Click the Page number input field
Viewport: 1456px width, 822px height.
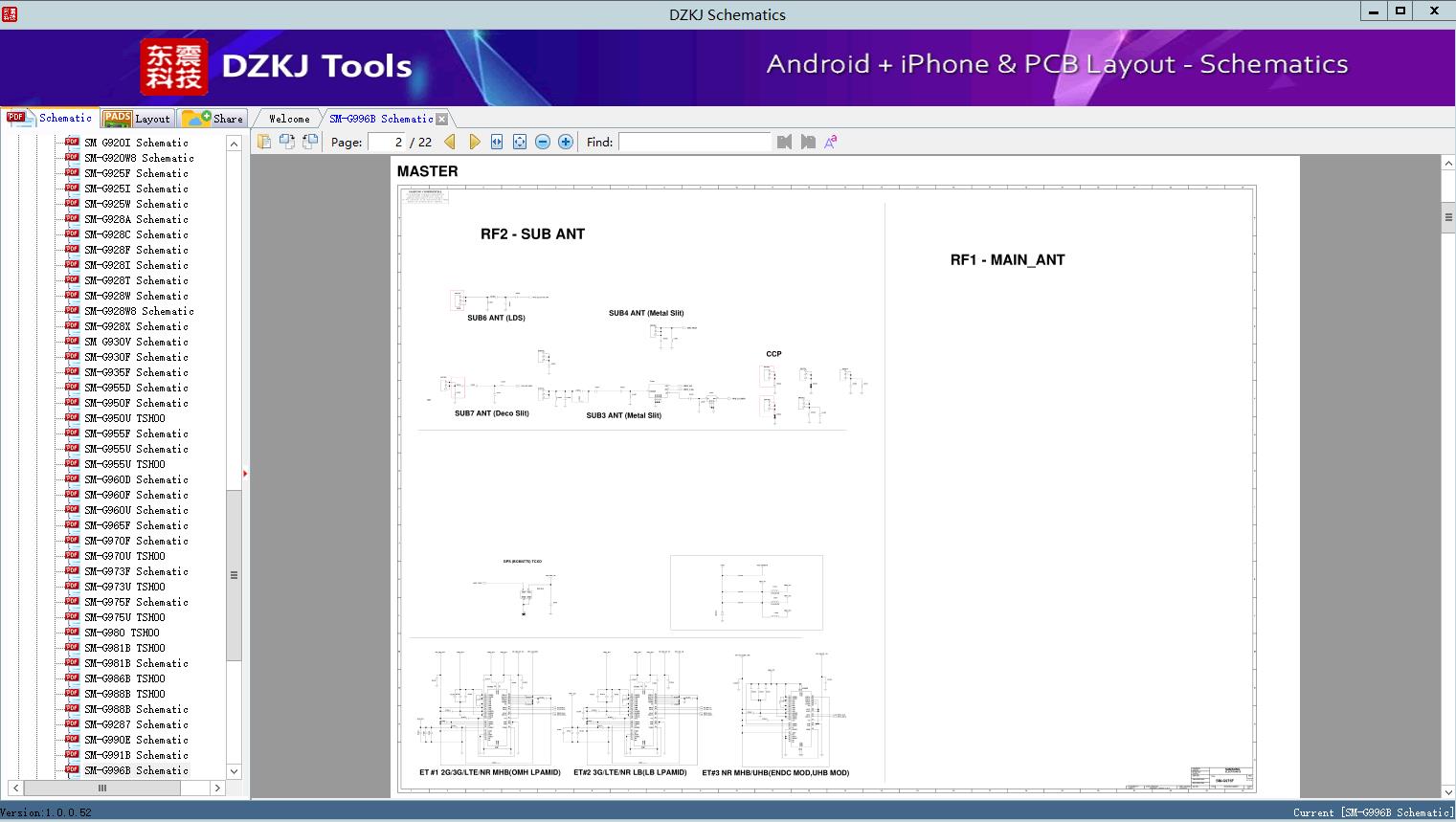(x=388, y=142)
